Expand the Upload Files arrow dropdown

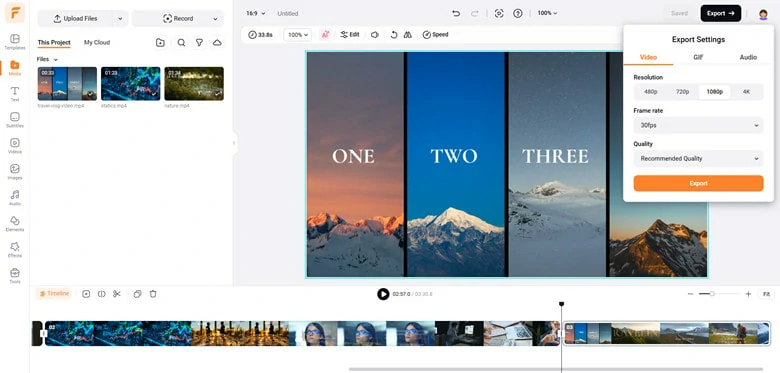click(x=119, y=18)
